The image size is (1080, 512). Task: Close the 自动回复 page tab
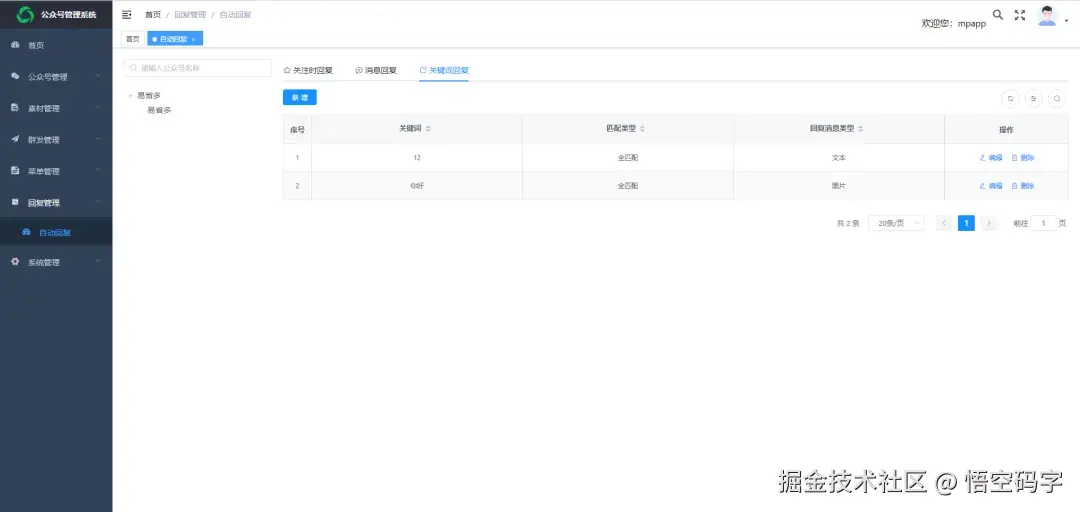[x=194, y=40]
